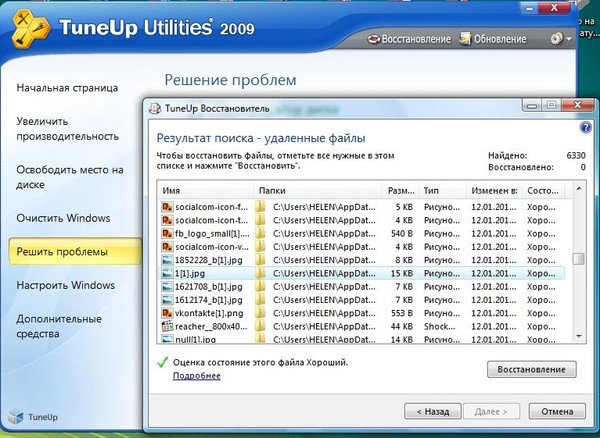Click file icon of socialcom-icon-f... row
This screenshot has height=438, width=600.
point(167,207)
